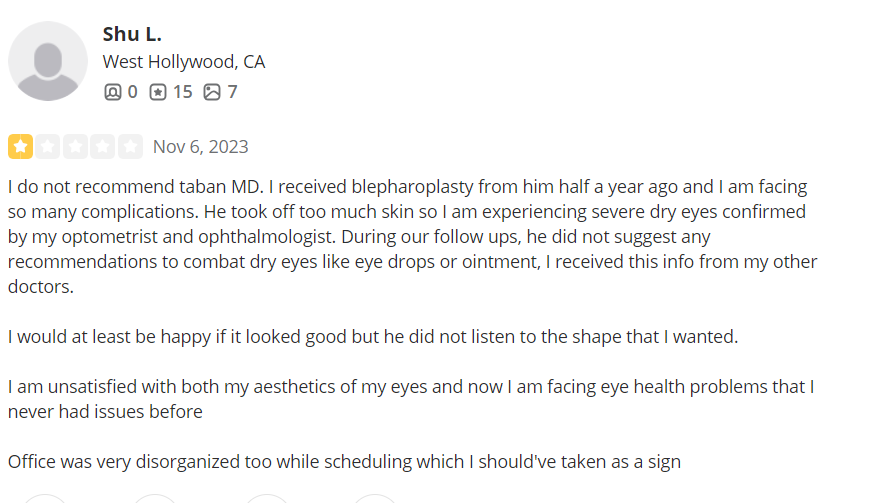Click the third empty rating star
This screenshot has height=503, width=889.
point(75,147)
